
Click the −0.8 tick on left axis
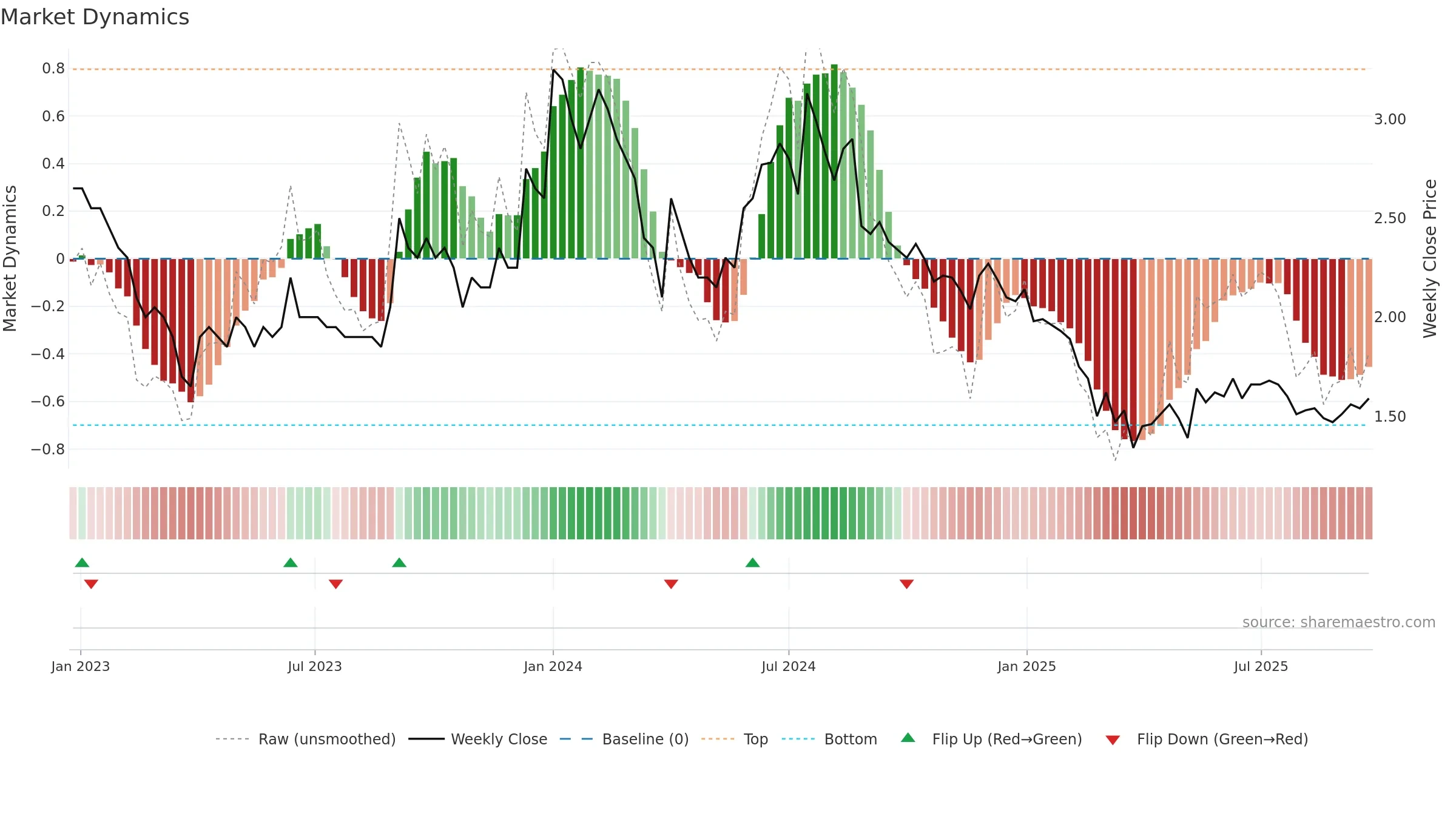48,449
